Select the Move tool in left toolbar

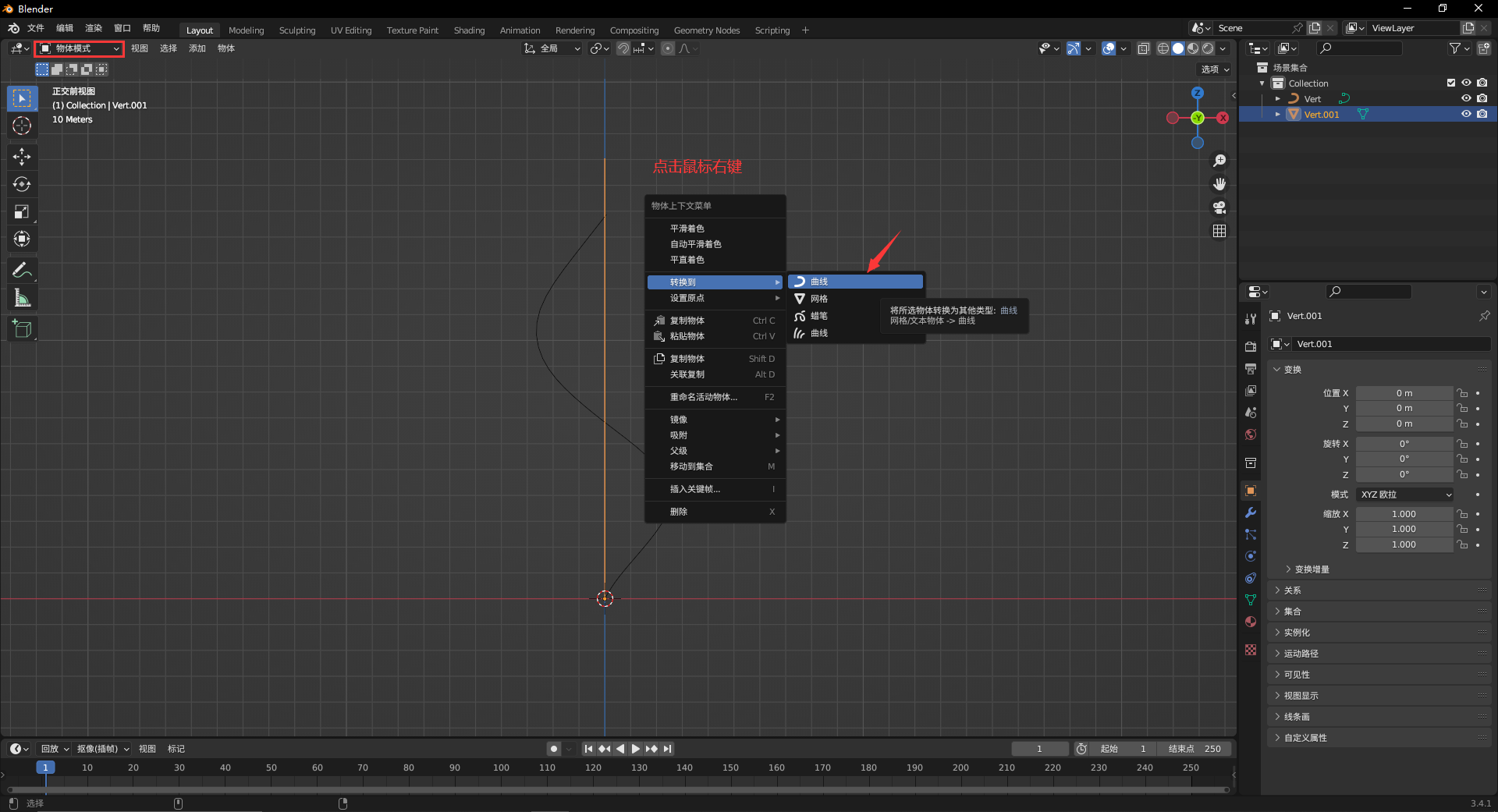pyautogui.click(x=22, y=157)
